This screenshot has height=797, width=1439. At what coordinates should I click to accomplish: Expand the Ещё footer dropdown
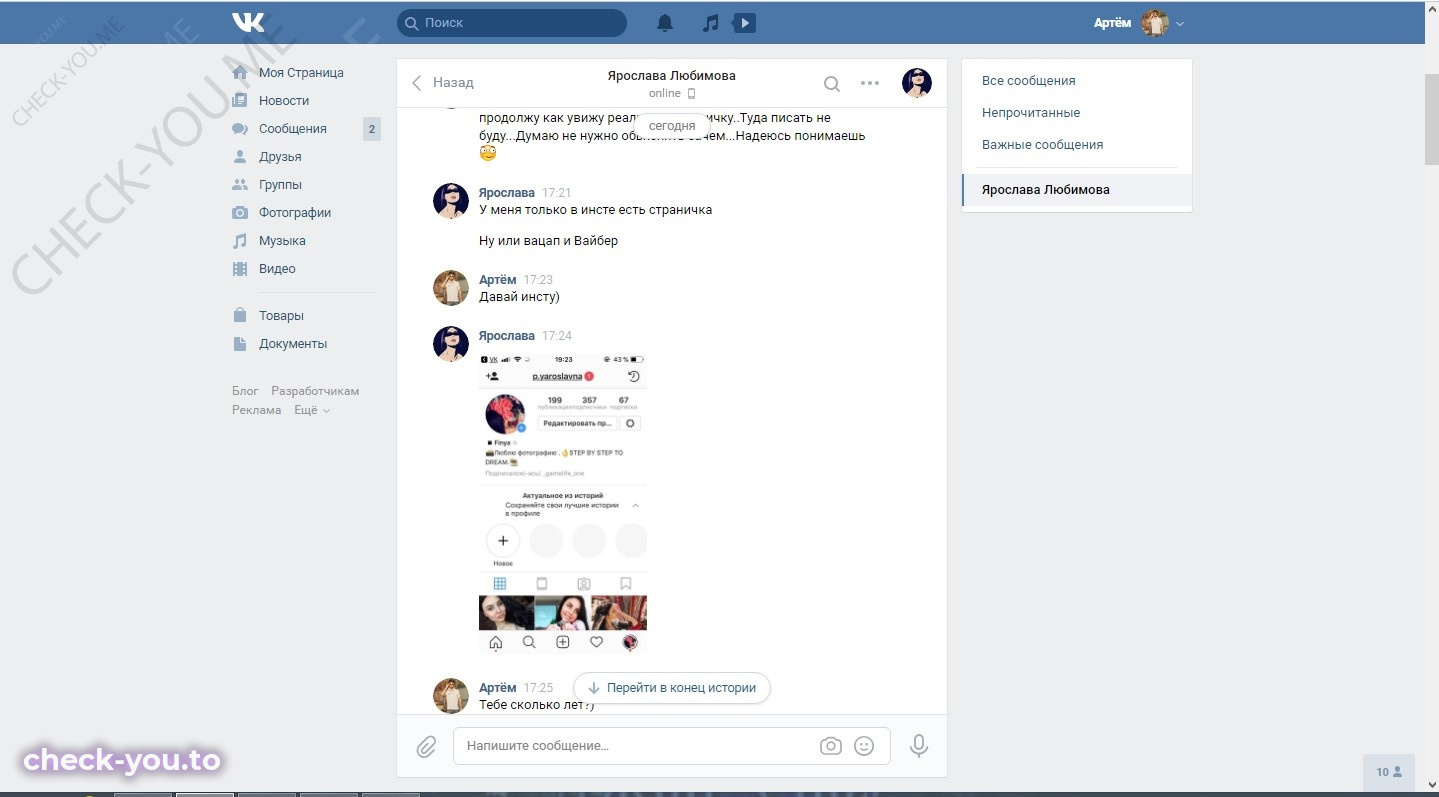click(312, 410)
